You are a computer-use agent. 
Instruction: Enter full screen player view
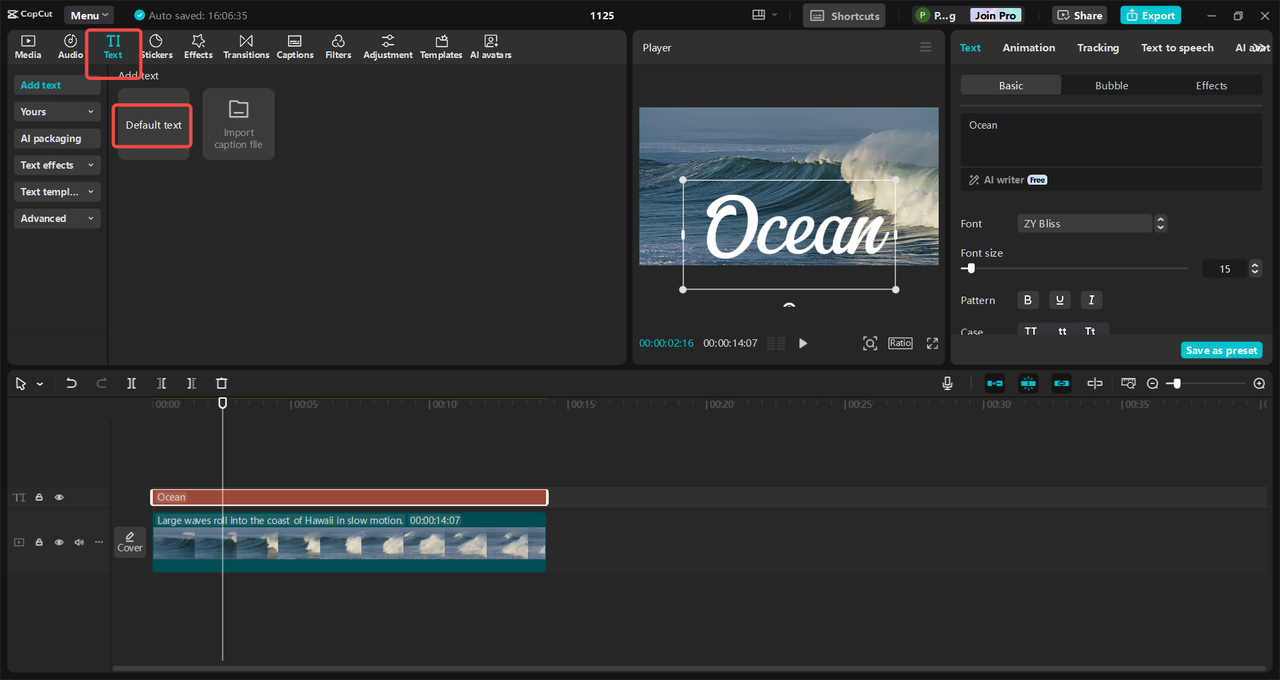click(932, 343)
